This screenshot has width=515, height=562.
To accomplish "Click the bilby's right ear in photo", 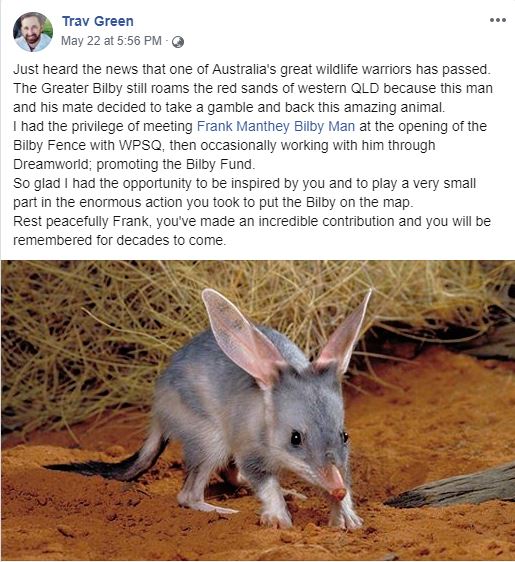I will [x=344, y=334].
